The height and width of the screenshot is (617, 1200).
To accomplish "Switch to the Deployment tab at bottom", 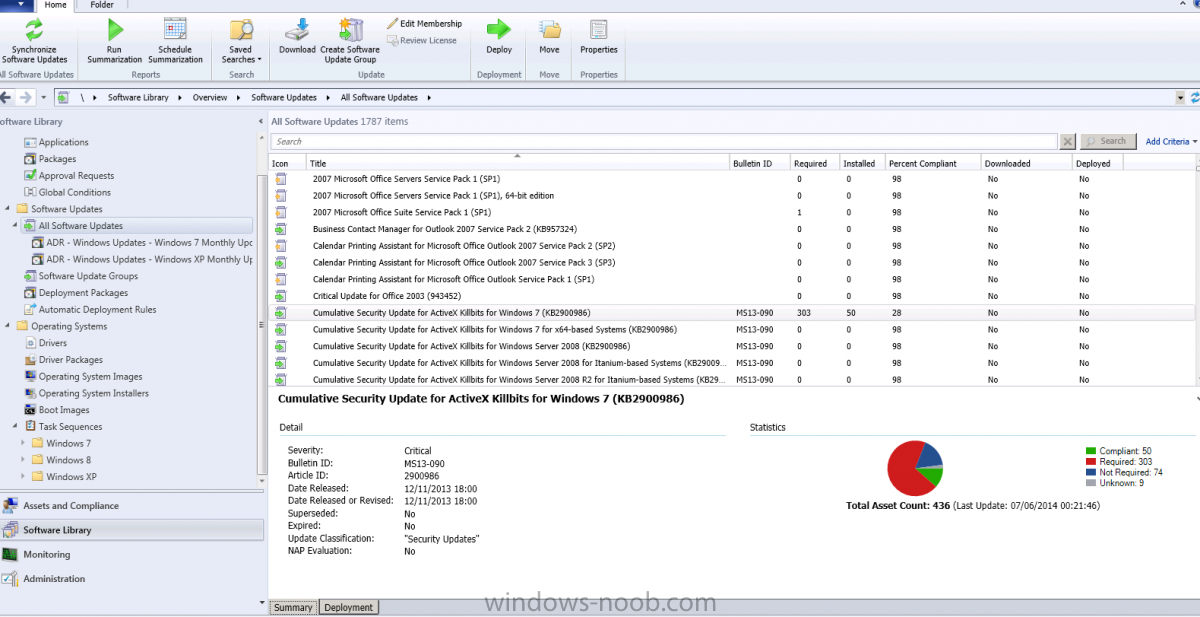I will coord(349,607).
